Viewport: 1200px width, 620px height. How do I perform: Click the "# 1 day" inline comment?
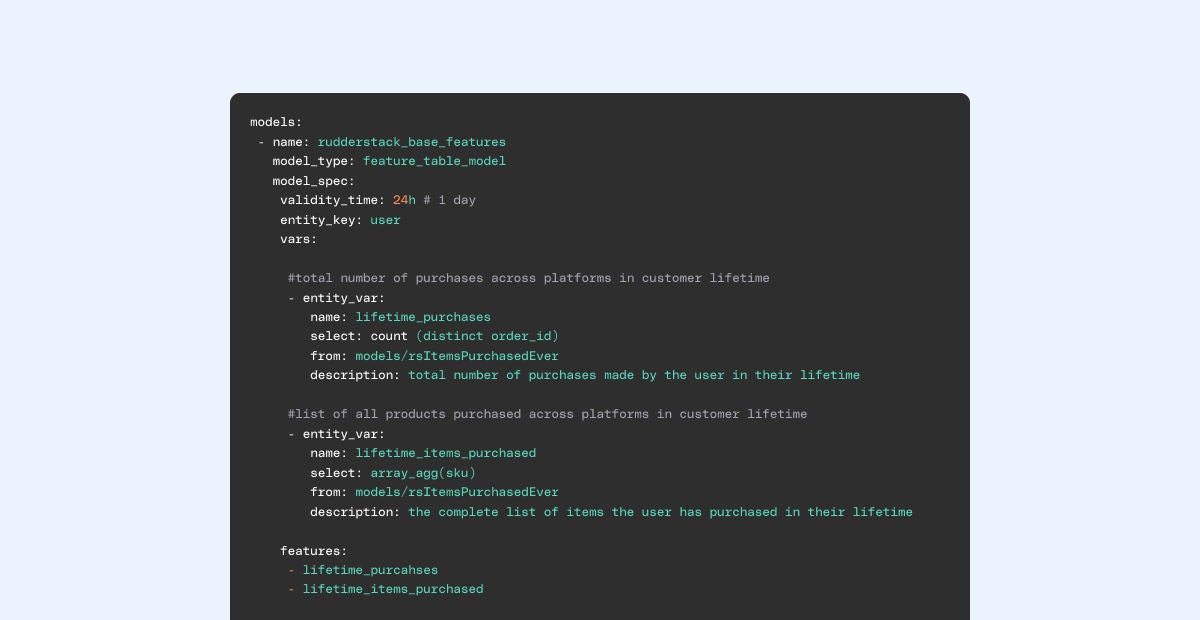449,200
